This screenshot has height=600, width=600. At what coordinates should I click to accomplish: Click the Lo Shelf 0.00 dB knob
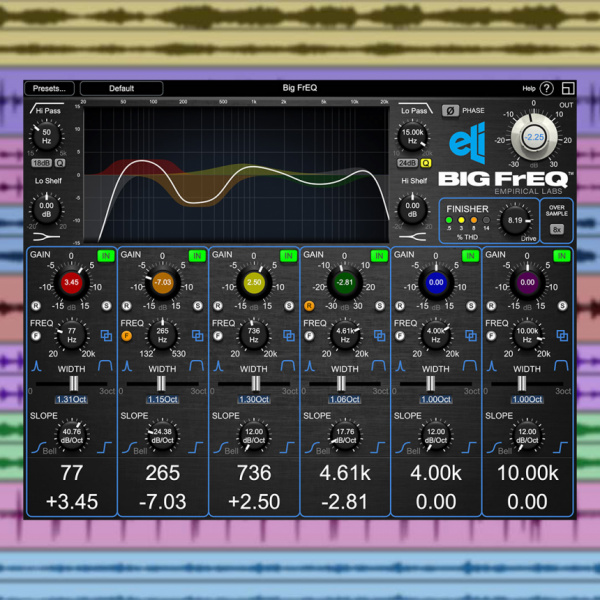(x=46, y=209)
